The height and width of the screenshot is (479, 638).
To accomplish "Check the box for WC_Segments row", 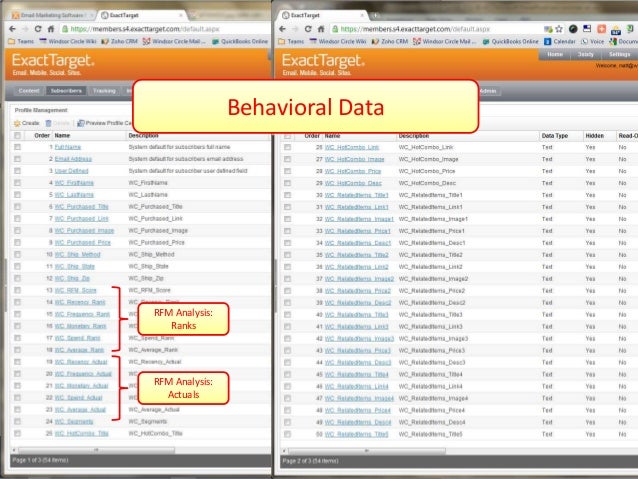I will click(x=17, y=422).
